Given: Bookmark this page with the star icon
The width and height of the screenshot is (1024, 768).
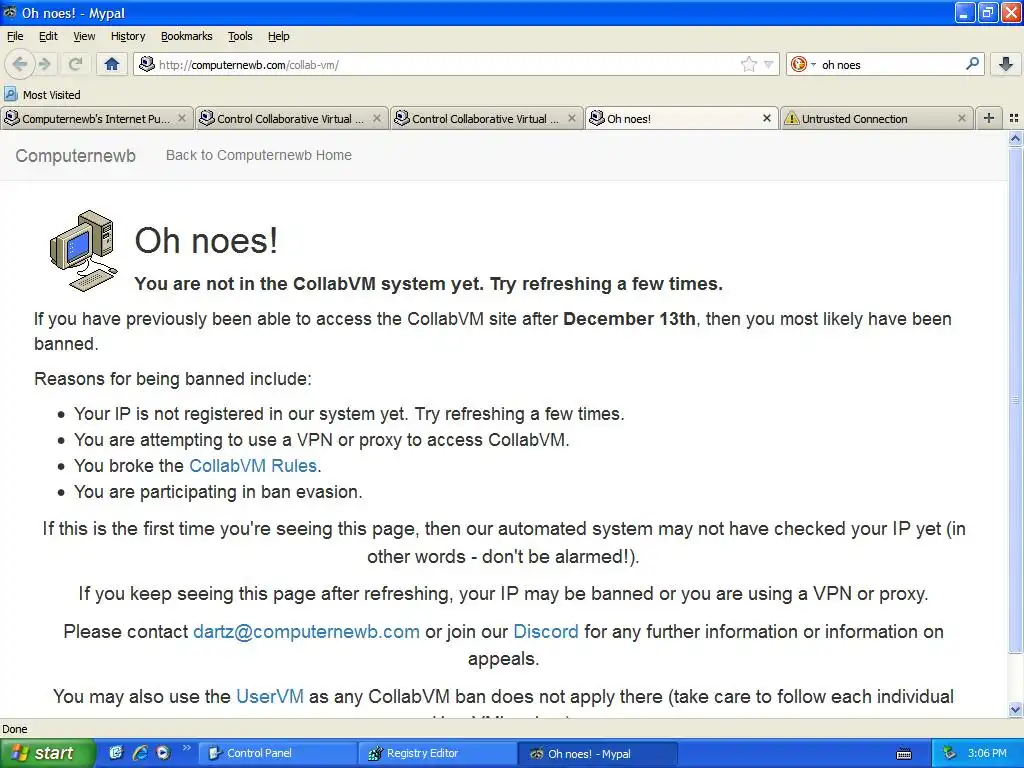Looking at the screenshot, I should 748,64.
